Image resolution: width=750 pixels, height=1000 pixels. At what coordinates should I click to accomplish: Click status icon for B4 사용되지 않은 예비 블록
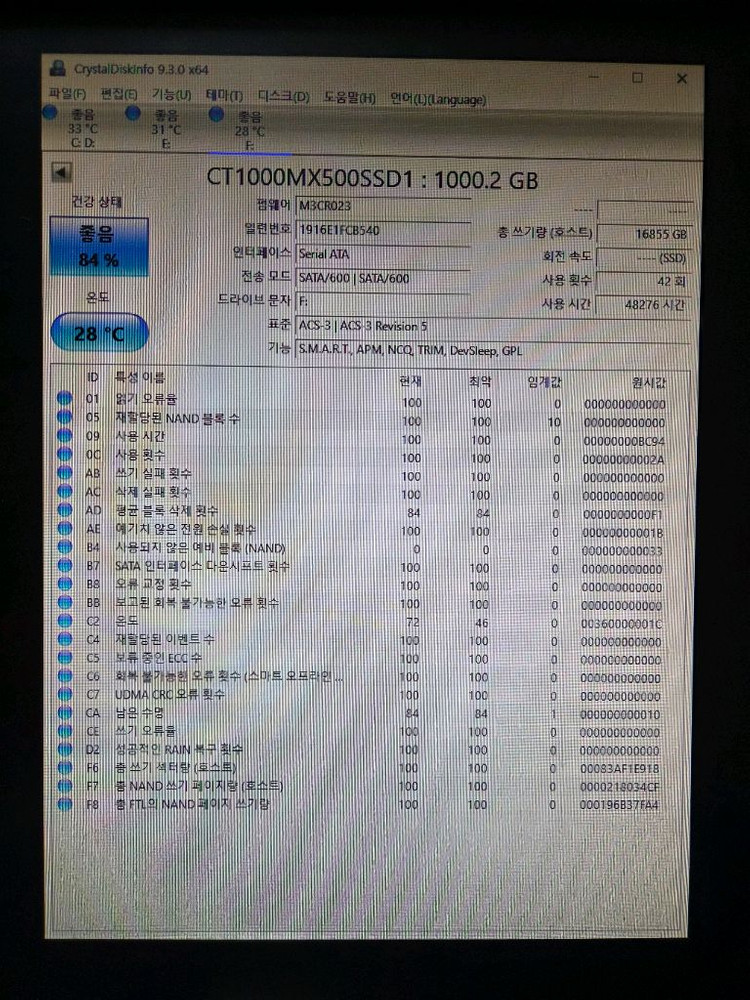[x=65, y=547]
